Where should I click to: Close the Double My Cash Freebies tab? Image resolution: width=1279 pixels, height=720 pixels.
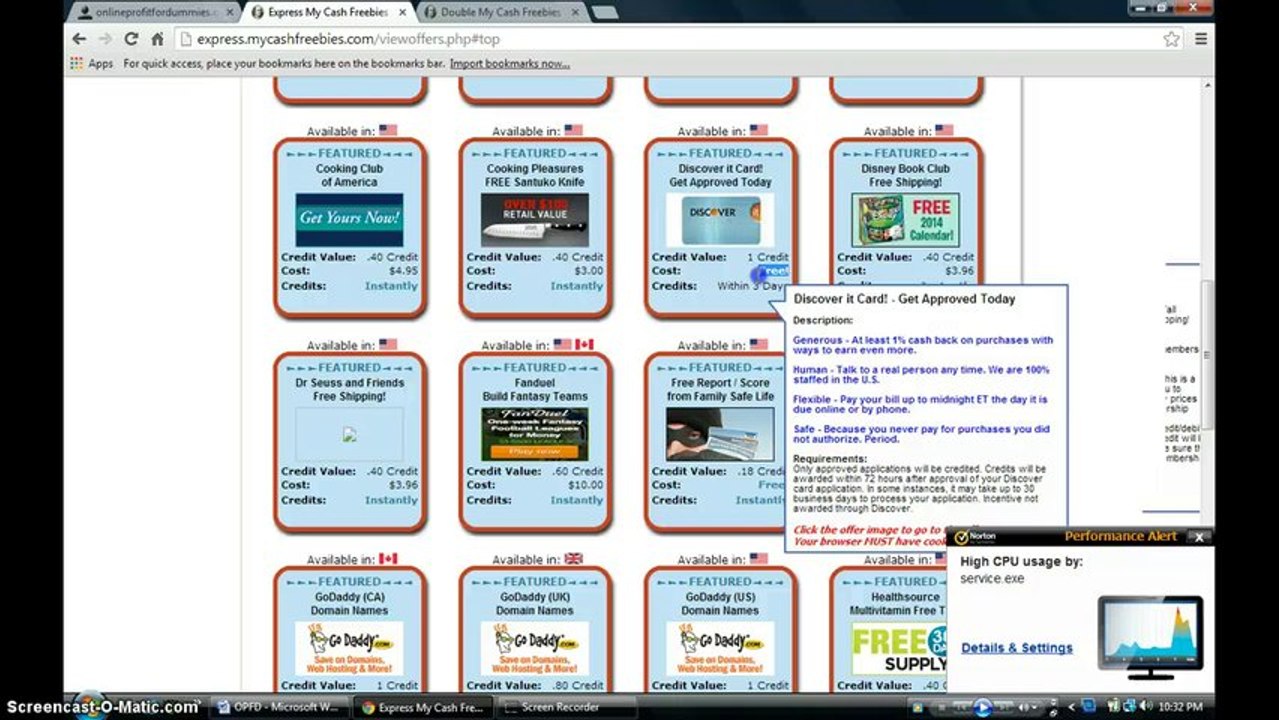pyautogui.click(x=576, y=13)
